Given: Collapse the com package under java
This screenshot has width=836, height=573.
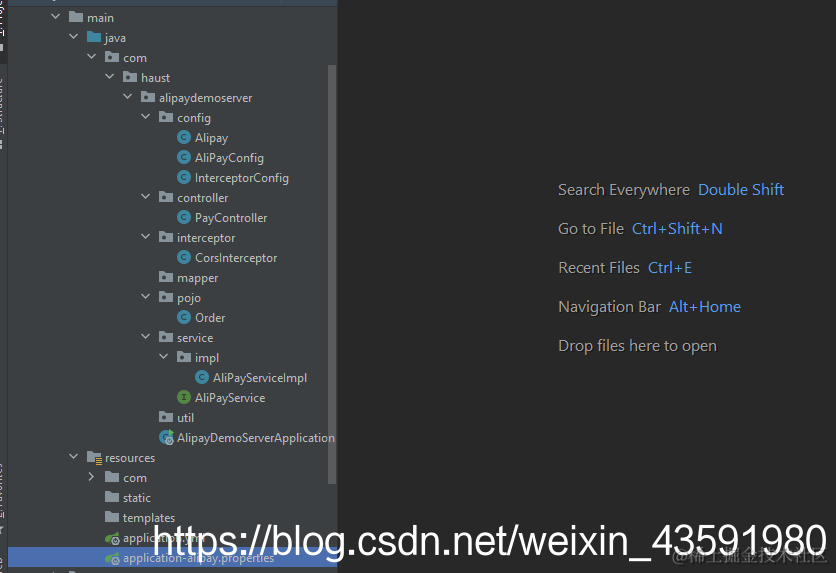Looking at the screenshot, I should click(92, 56).
